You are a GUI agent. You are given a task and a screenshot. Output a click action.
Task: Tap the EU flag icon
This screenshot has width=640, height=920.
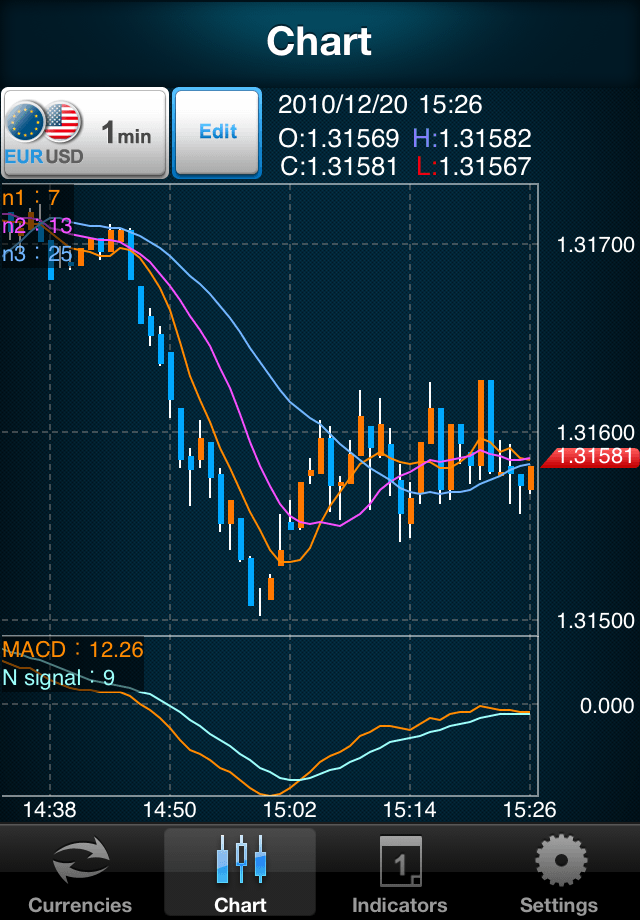click(x=25, y=122)
